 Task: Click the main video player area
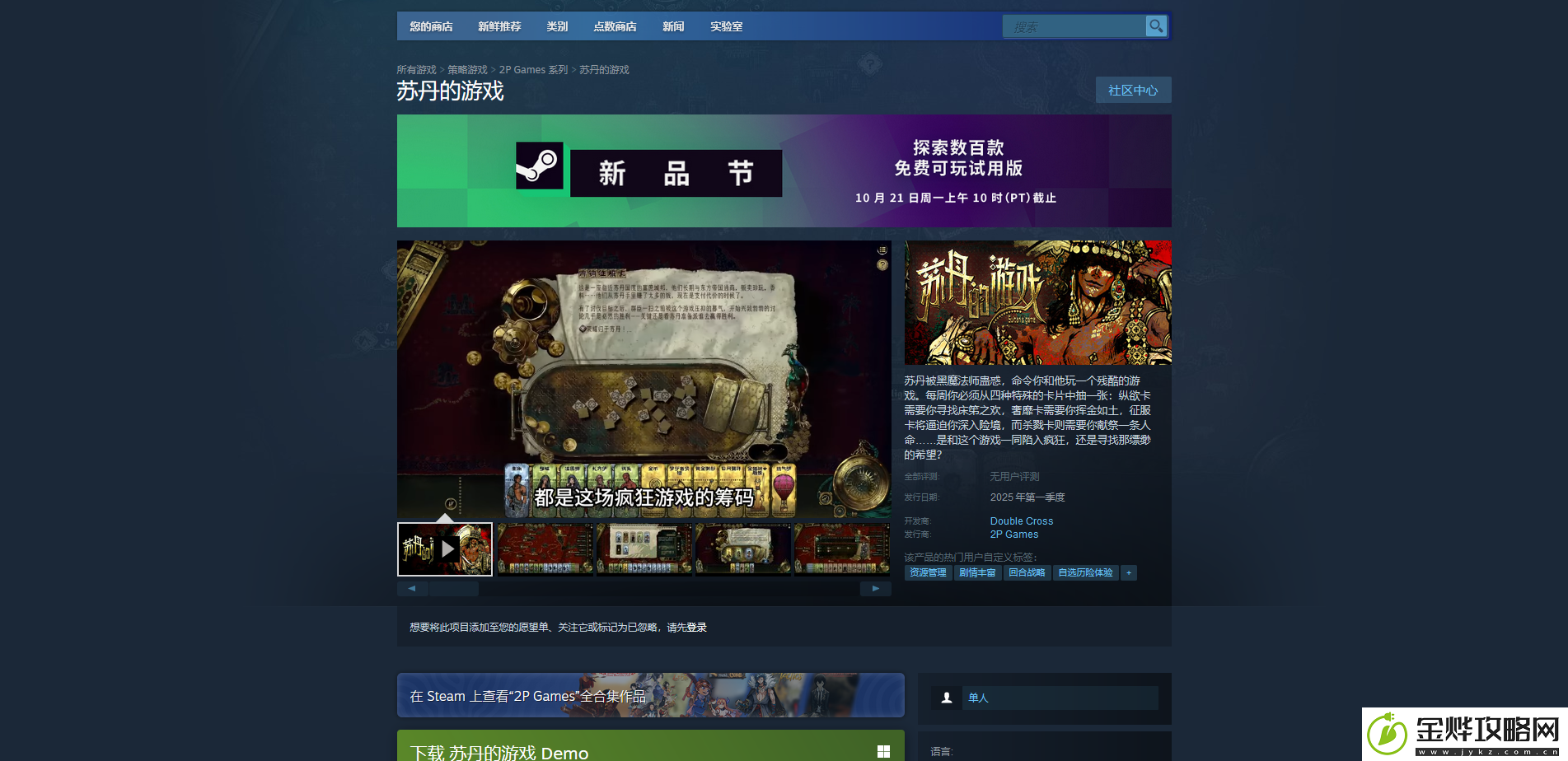point(644,380)
